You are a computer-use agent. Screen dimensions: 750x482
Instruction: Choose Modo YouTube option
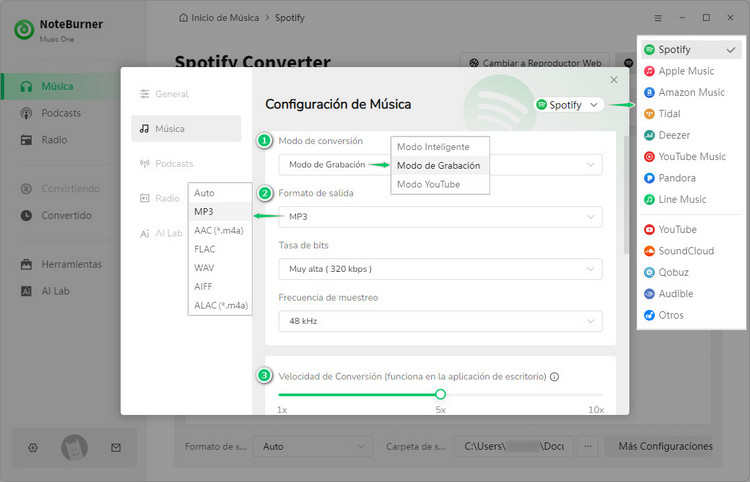coord(440,184)
